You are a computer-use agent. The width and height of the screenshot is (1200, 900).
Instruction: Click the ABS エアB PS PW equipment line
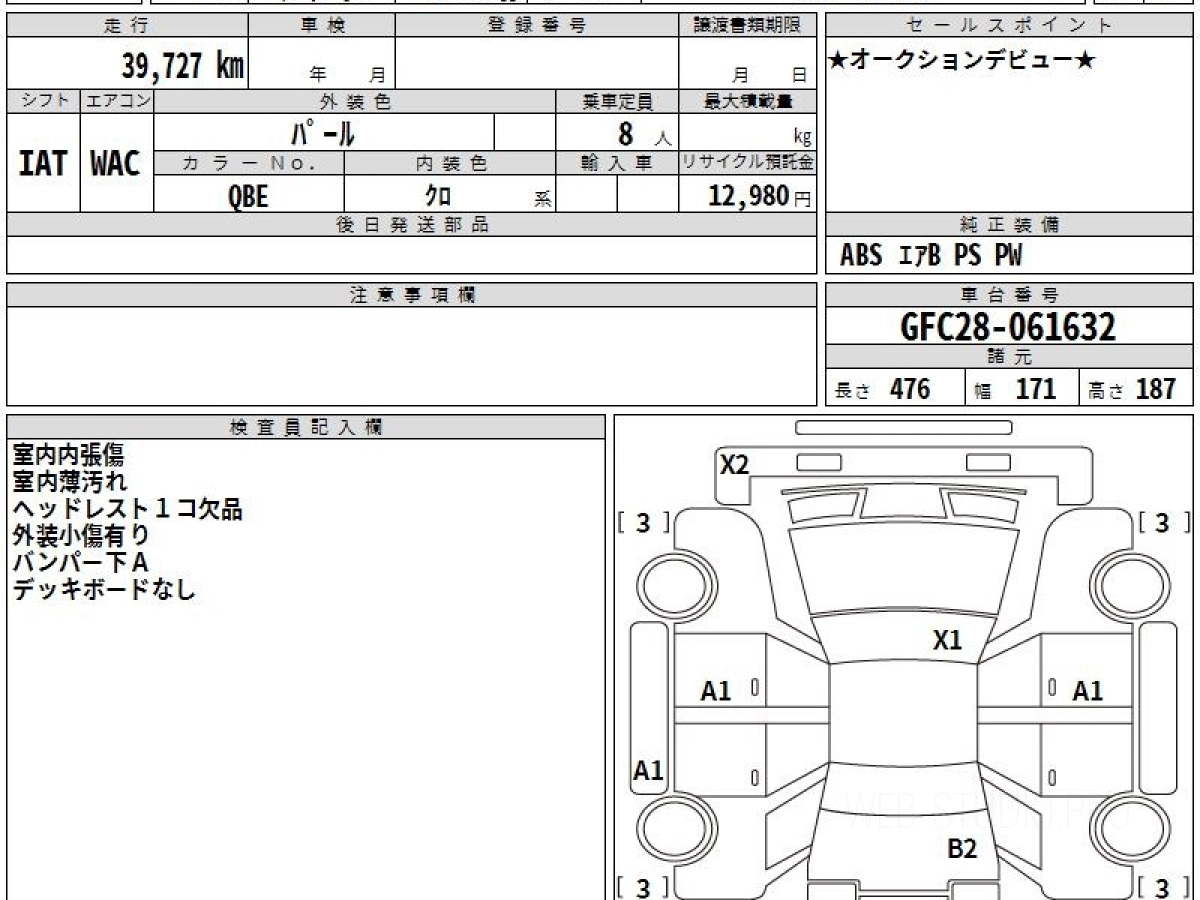pos(931,256)
